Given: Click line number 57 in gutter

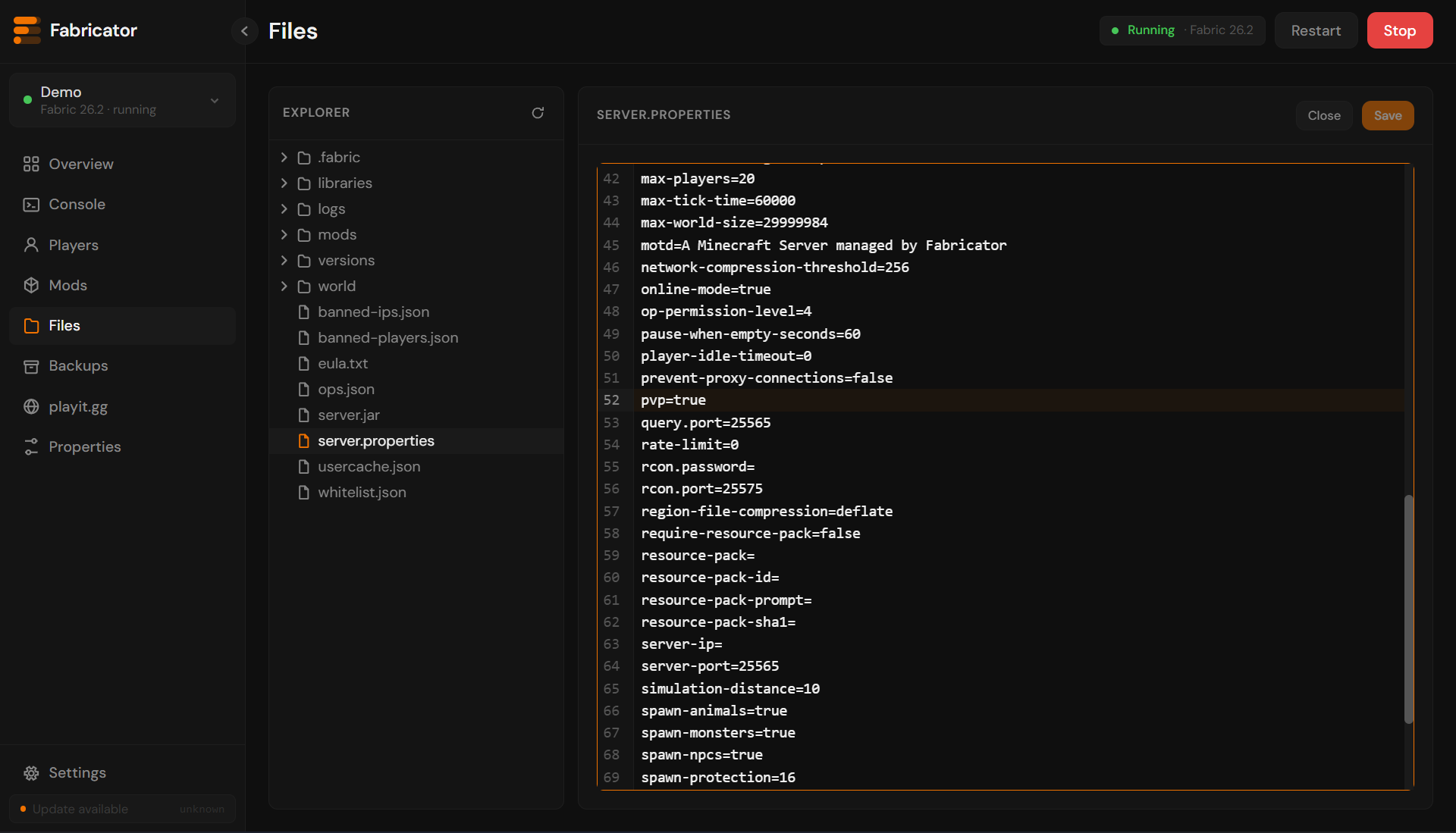Looking at the screenshot, I should click(611, 512).
